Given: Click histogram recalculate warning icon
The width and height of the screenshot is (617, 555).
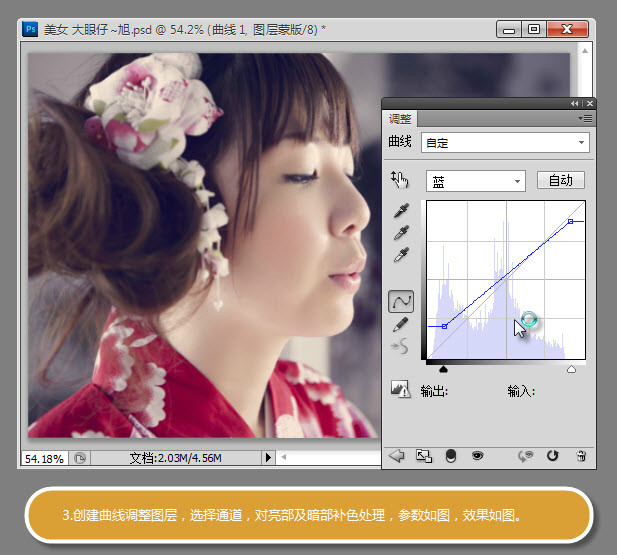Looking at the screenshot, I should click(400, 389).
